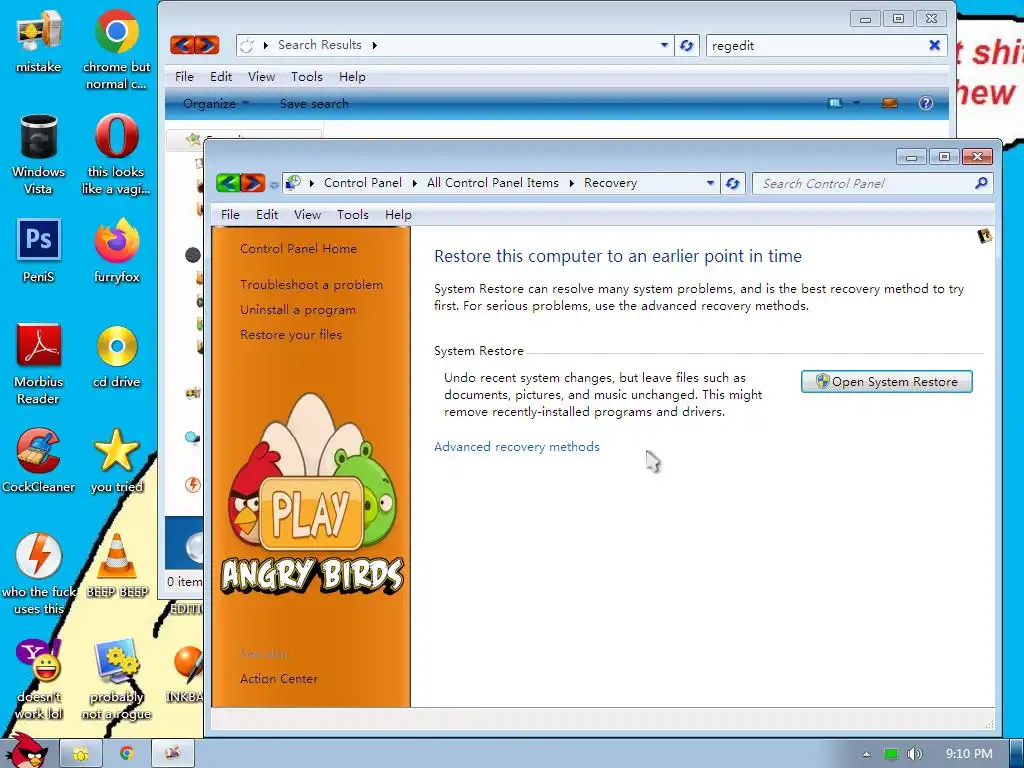Open help in Search Results toolbar

click(925, 103)
